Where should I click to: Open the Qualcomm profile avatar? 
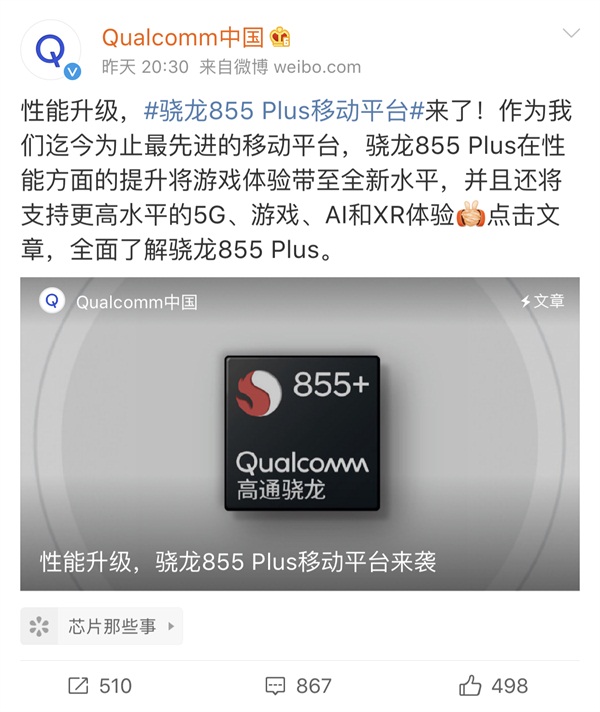click(50, 50)
